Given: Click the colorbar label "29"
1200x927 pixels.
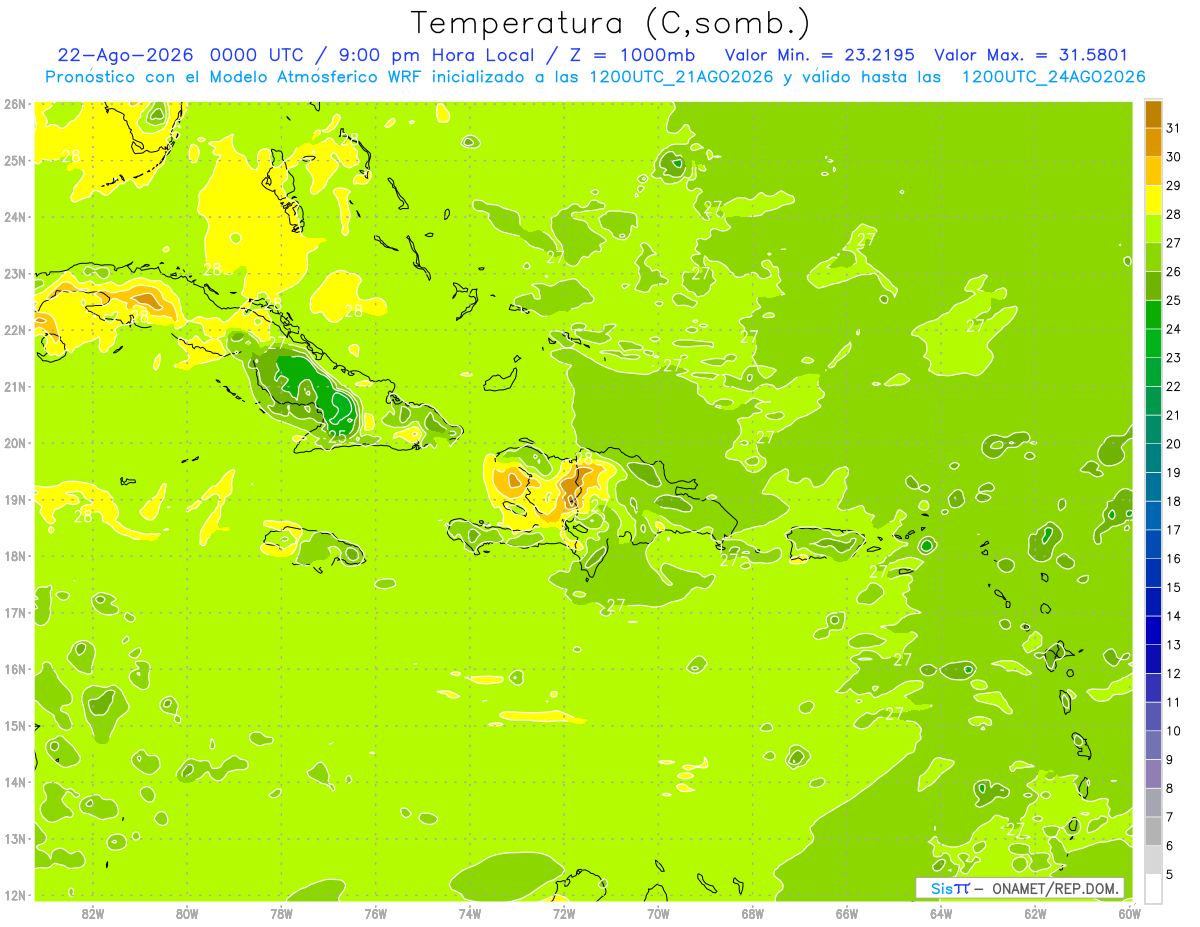Looking at the screenshot, I should coord(1174,186).
